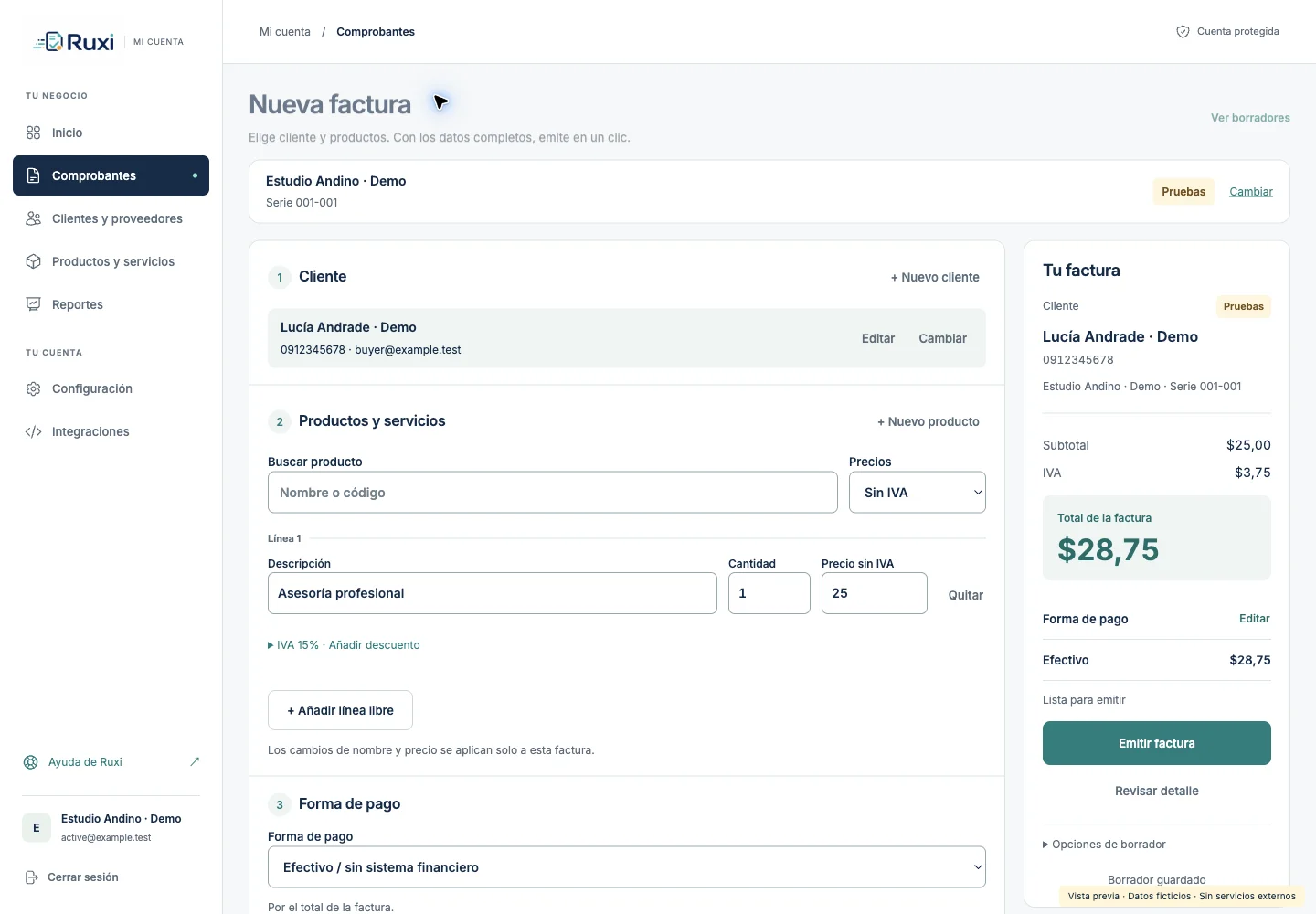Open Integraciones in the sidebar

pos(111,431)
